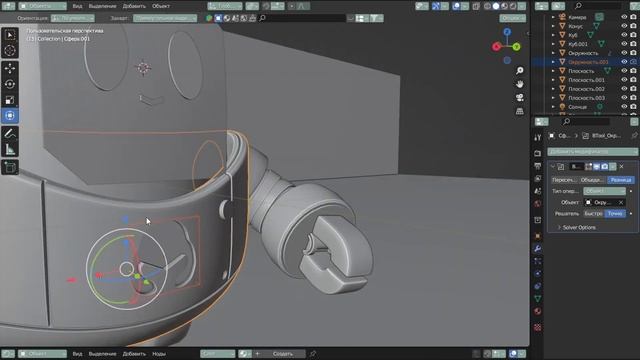Open the operand type dropdown

click(x=604, y=191)
